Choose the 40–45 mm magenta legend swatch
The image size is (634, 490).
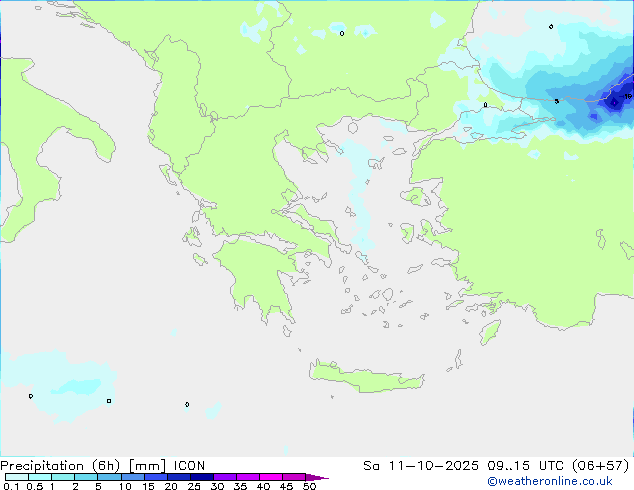click(271, 477)
